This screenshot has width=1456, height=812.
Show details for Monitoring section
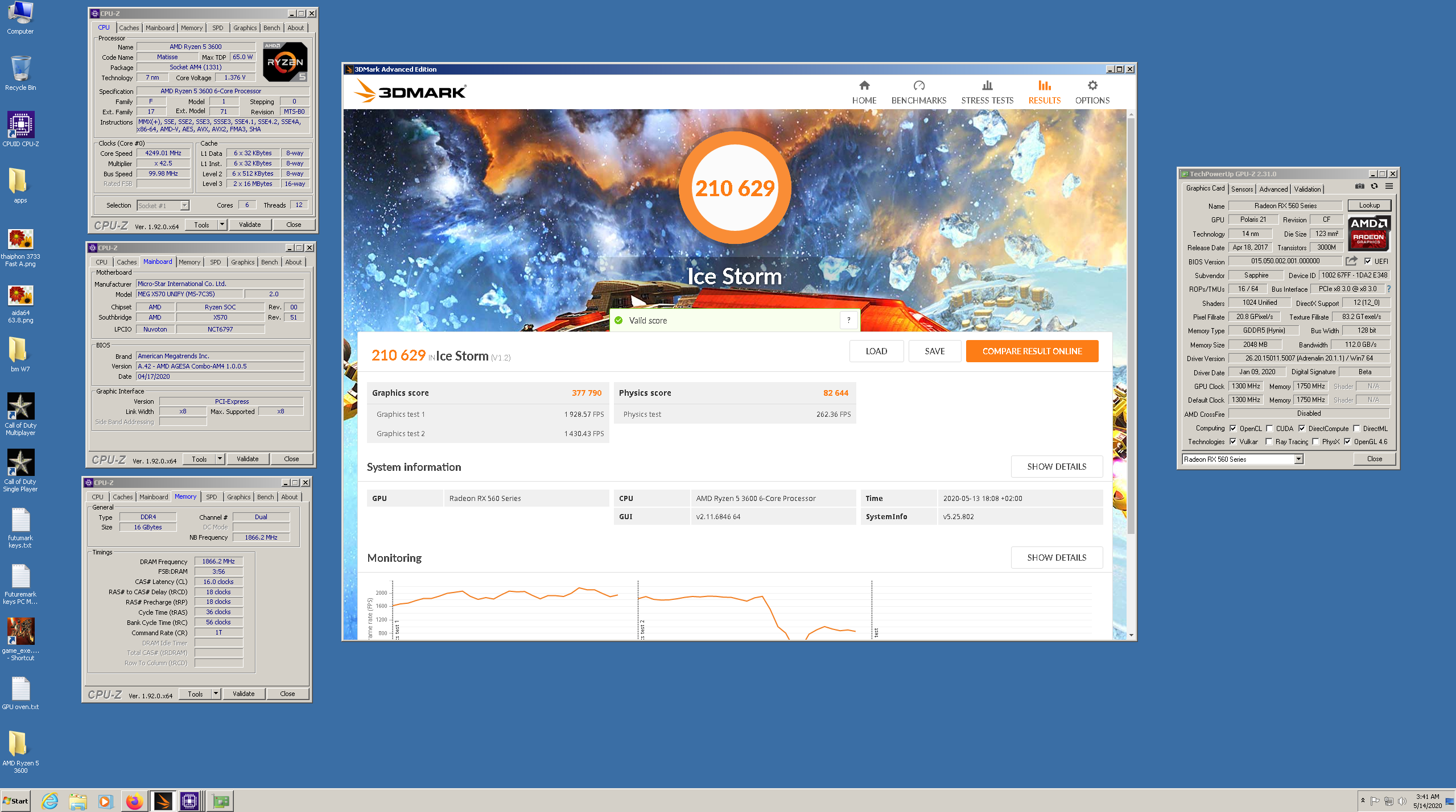pos(1057,557)
